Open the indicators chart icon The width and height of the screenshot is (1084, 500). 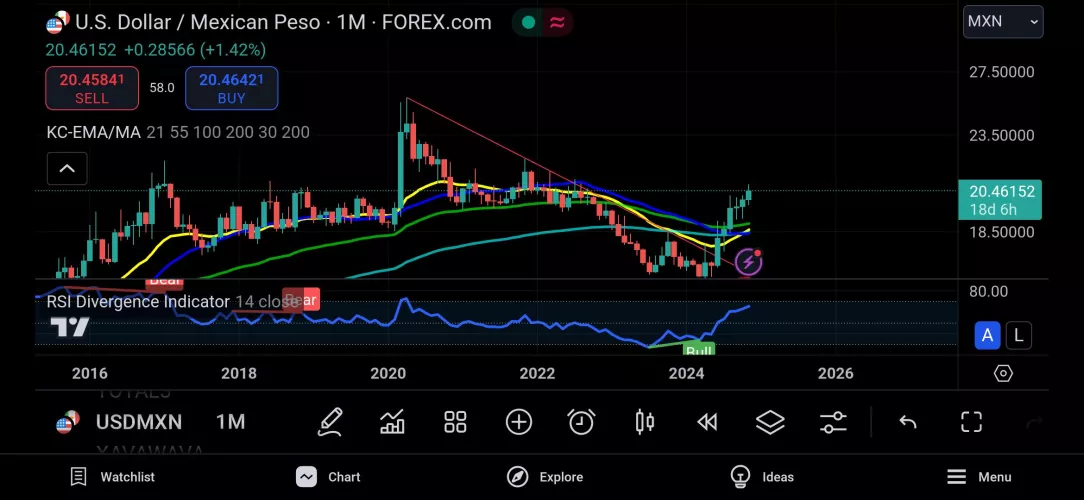point(392,422)
